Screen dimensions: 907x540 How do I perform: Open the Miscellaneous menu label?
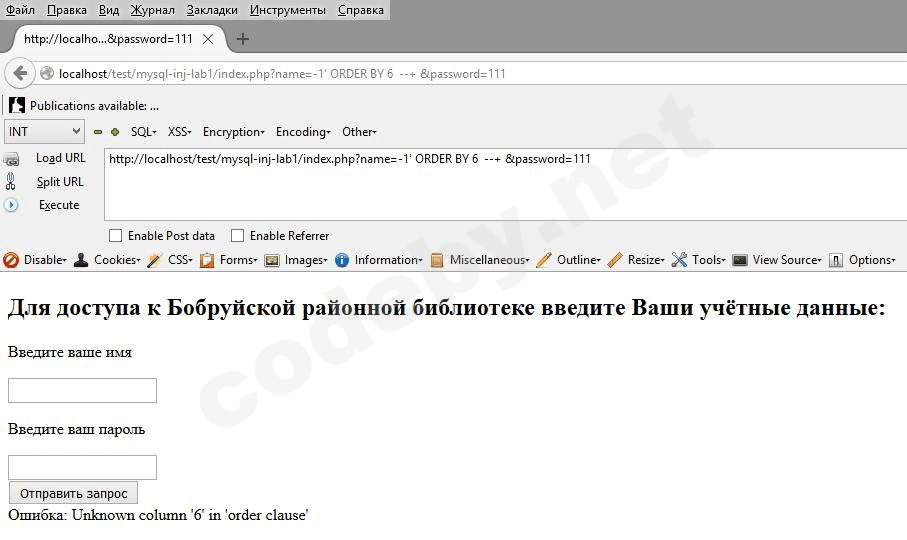click(489, 260)
